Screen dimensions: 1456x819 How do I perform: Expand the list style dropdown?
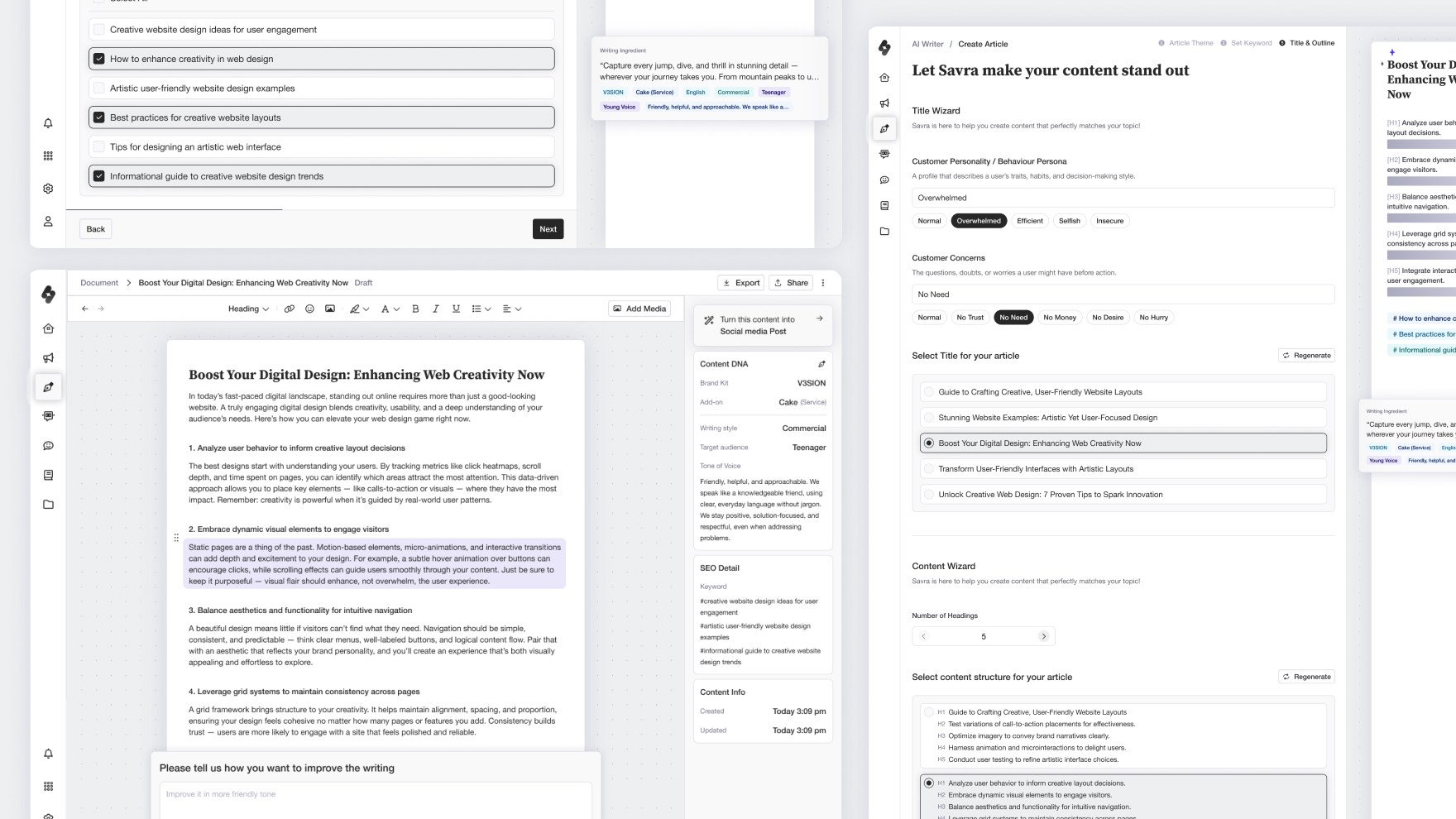coord(481,309)
